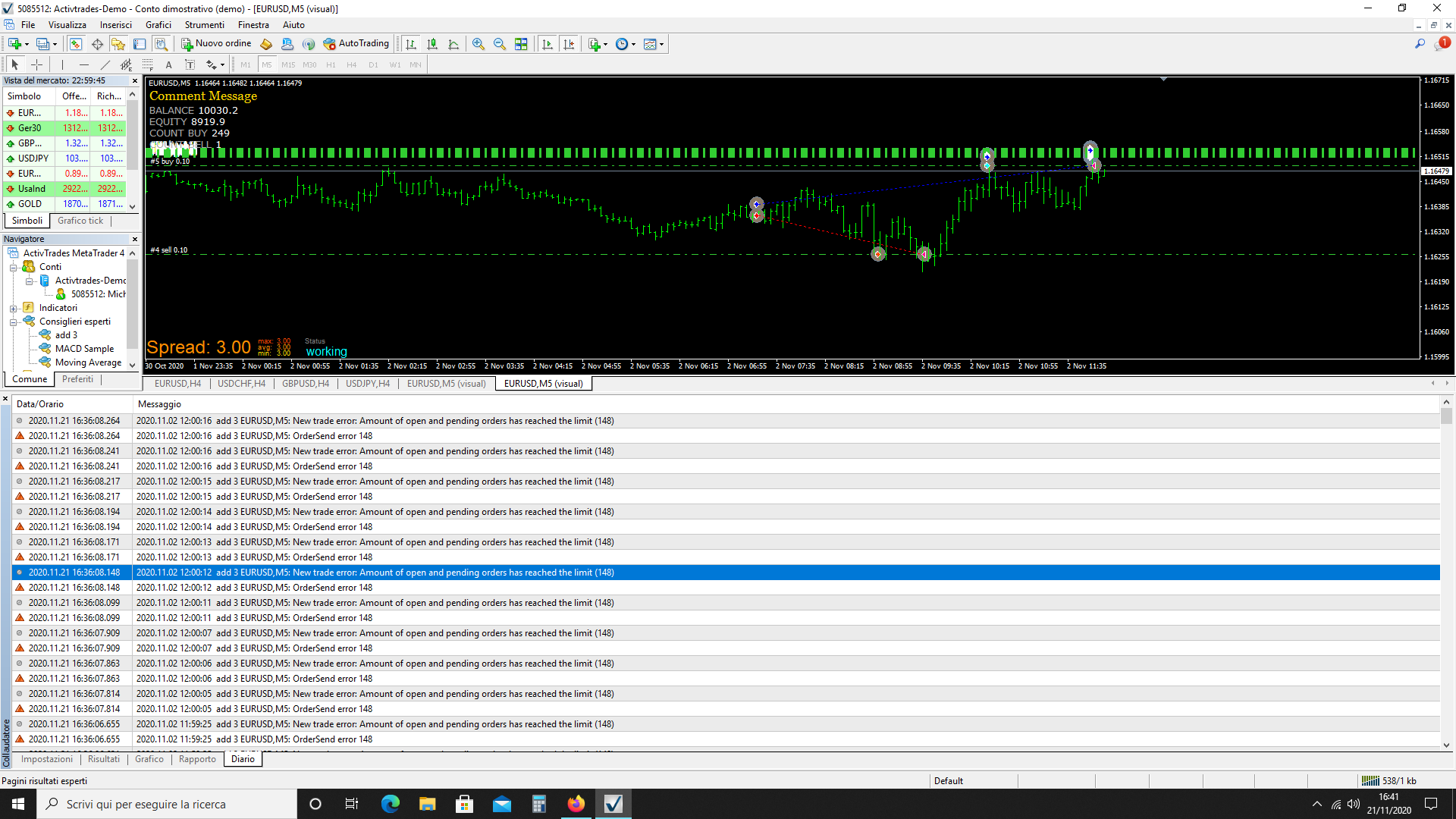Switch to the Rapporto tab
The height and width of the screenshot is (819, 1456).
tap(197, 759)
